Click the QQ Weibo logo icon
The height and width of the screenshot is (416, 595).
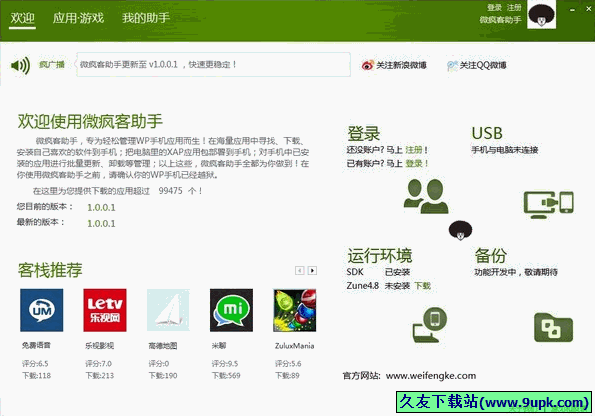click(452, 66)
